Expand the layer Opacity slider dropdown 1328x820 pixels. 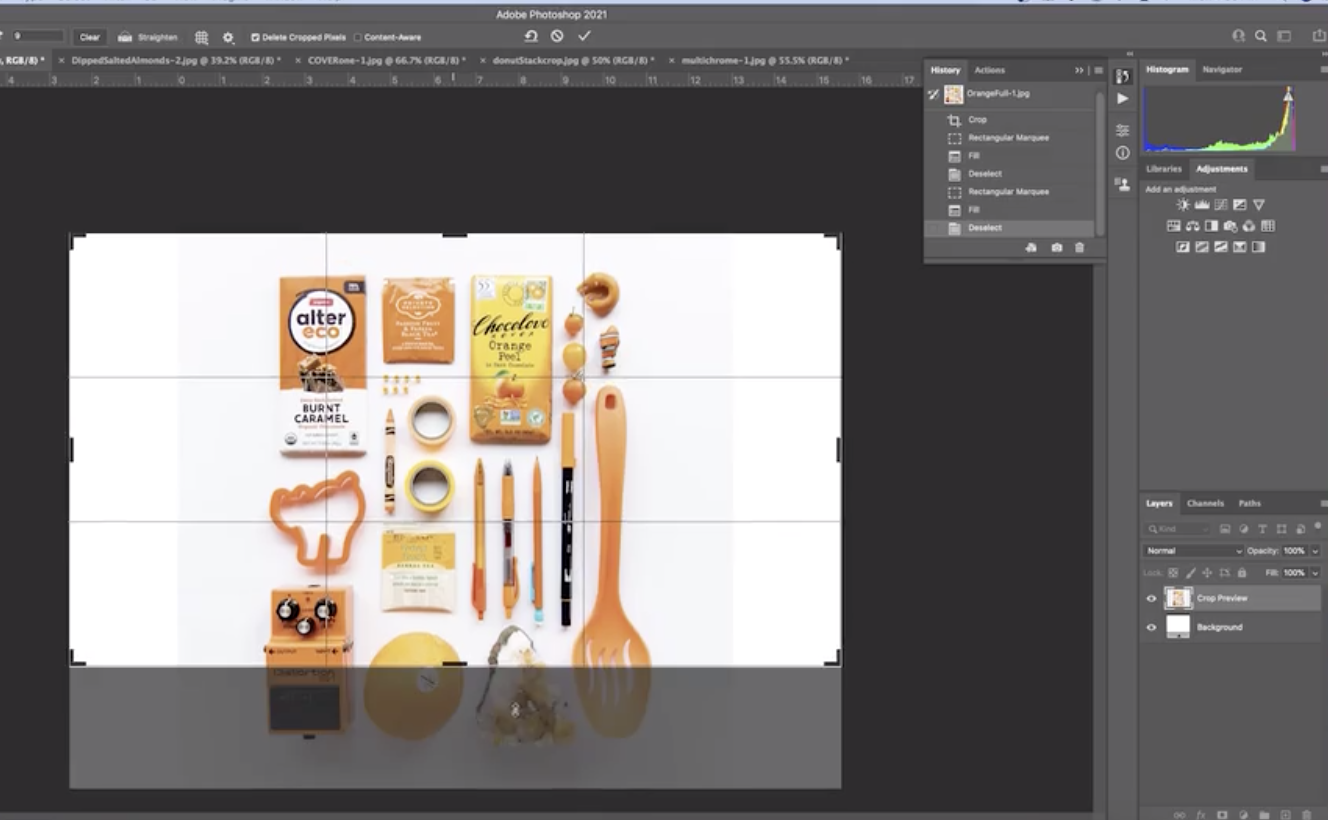[x=1314, y=551]
